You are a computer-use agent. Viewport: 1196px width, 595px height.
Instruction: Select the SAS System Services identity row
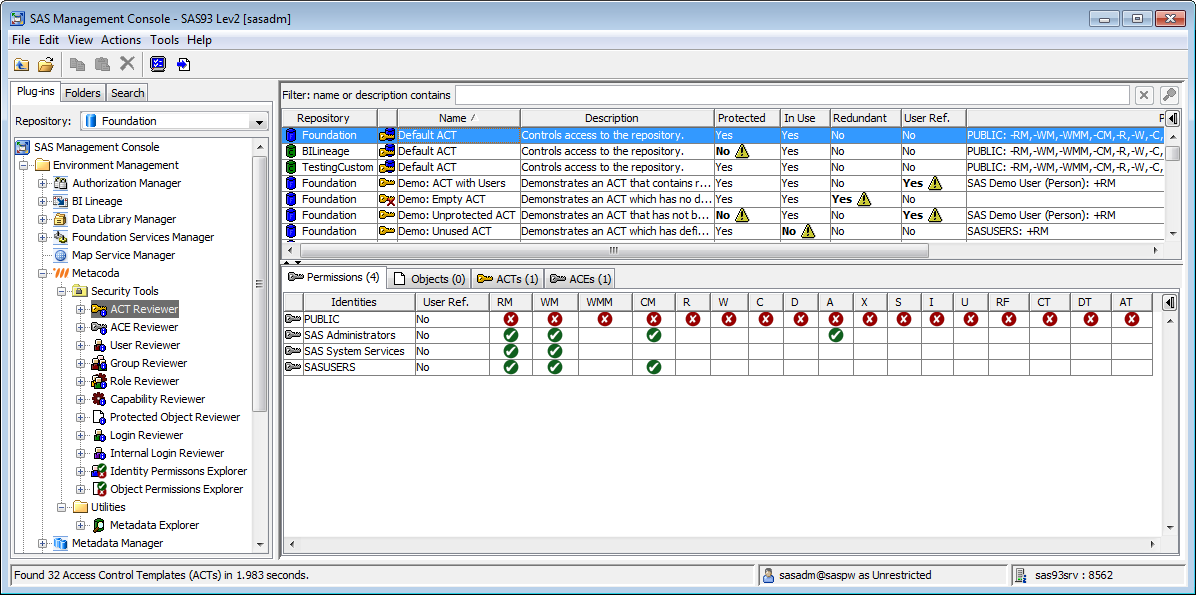(717, 351)
